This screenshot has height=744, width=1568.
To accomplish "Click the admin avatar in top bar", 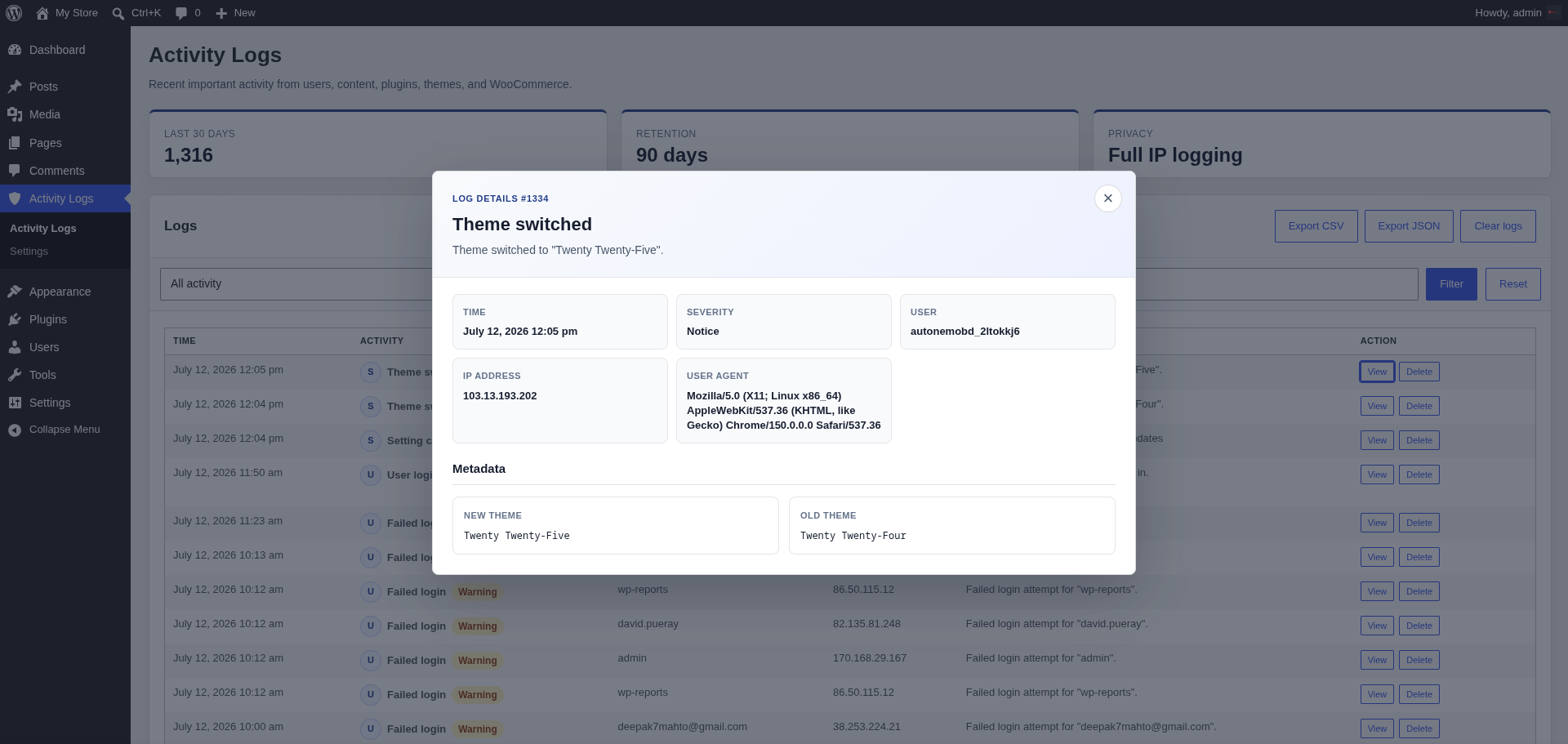I will [x=1554, y=13].
